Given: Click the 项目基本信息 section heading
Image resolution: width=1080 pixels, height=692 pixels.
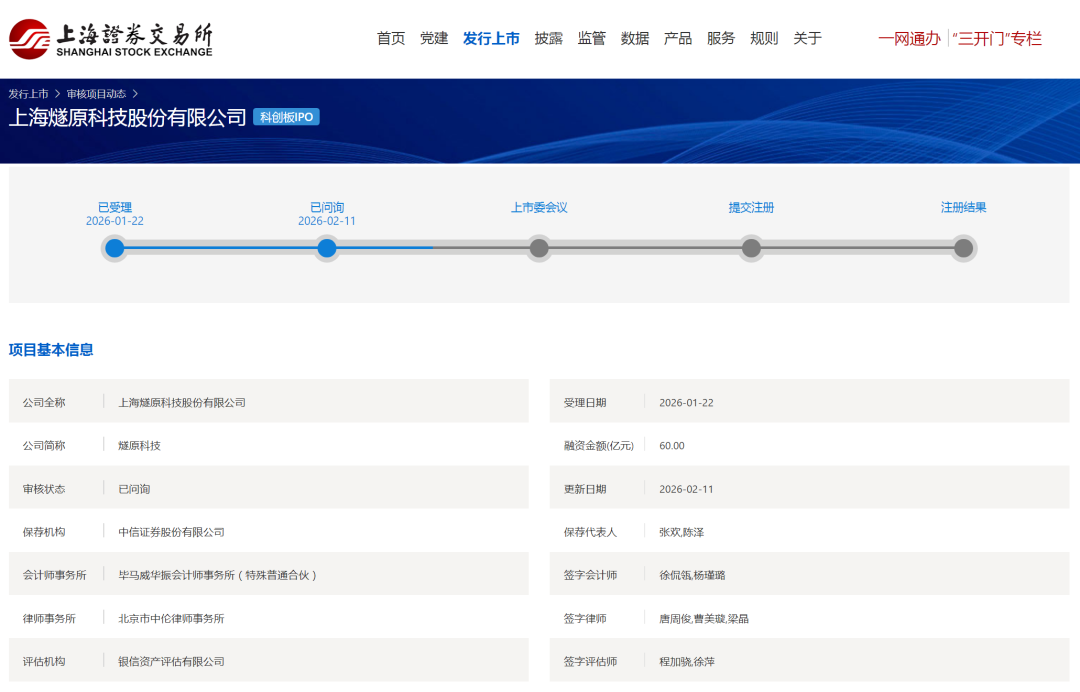Looking at the screenshot, I should (51, 350).
